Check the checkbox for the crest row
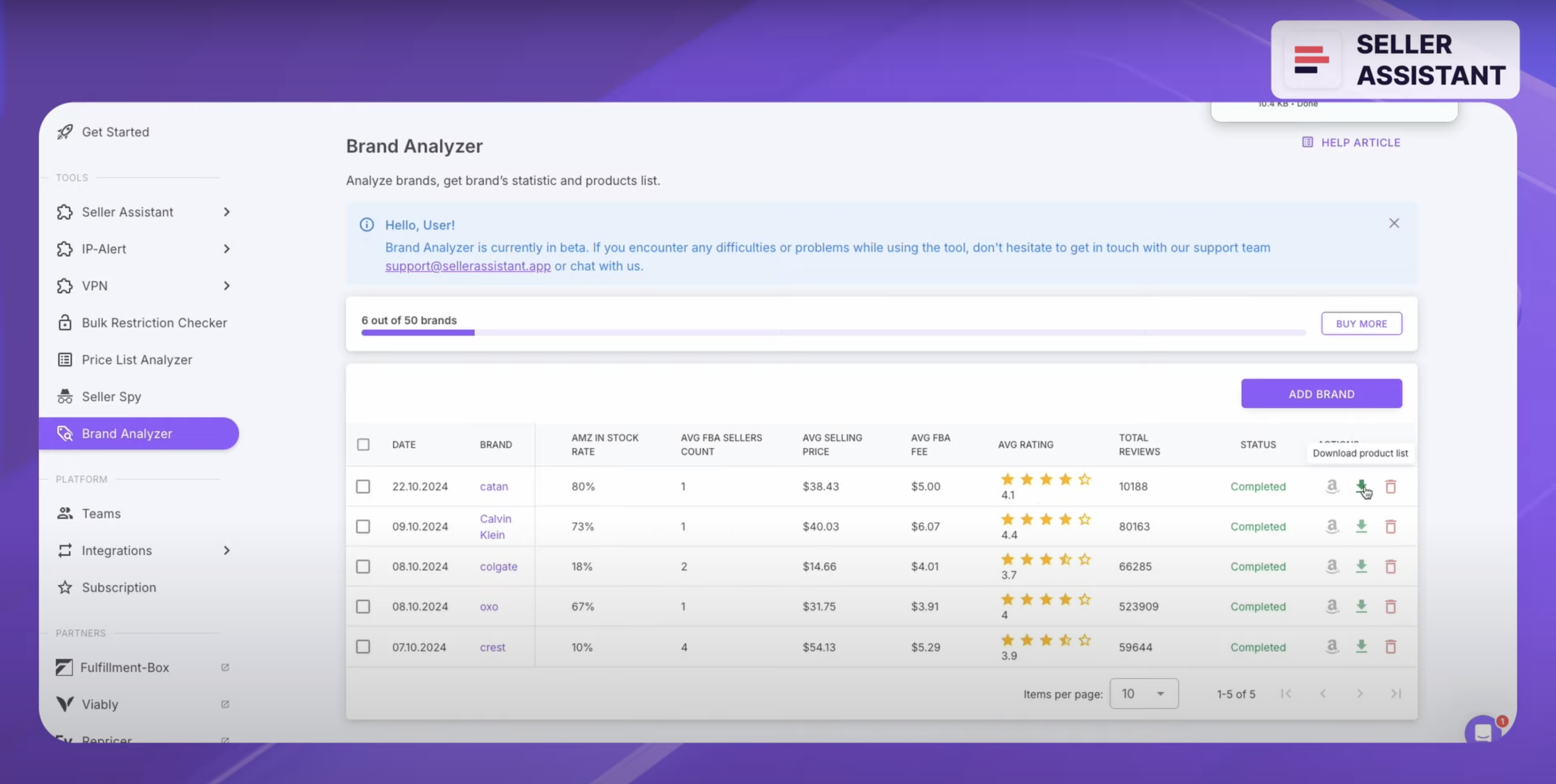This screenshot has height=784, width=1556. [363, 646]
